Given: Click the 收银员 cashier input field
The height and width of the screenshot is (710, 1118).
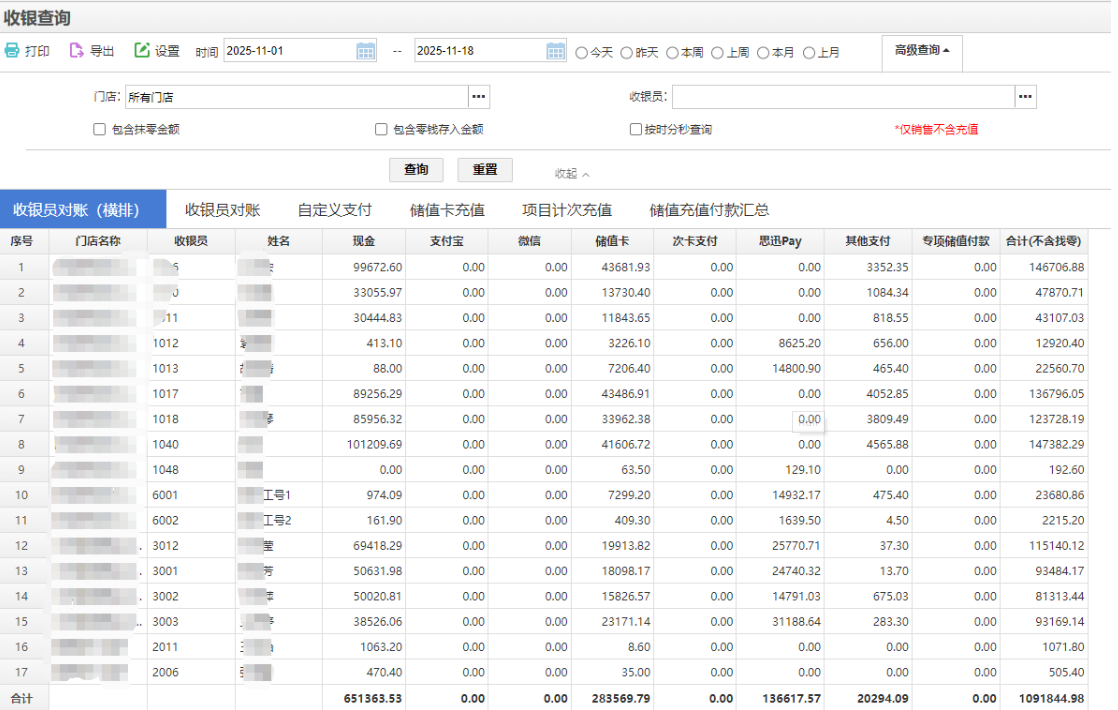Looking at the screenshot, I should 842,97.
